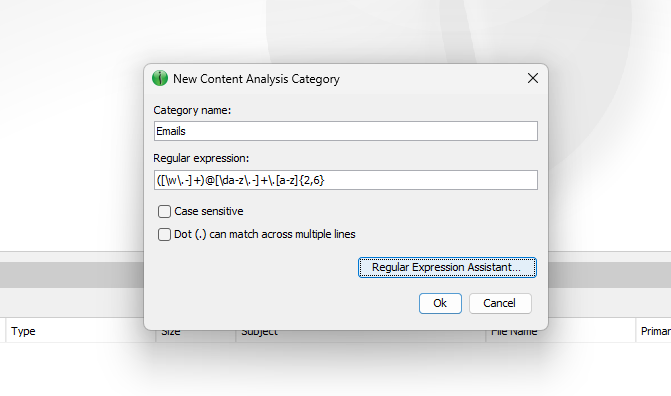Click the Regular expression label

coord(201,158)
